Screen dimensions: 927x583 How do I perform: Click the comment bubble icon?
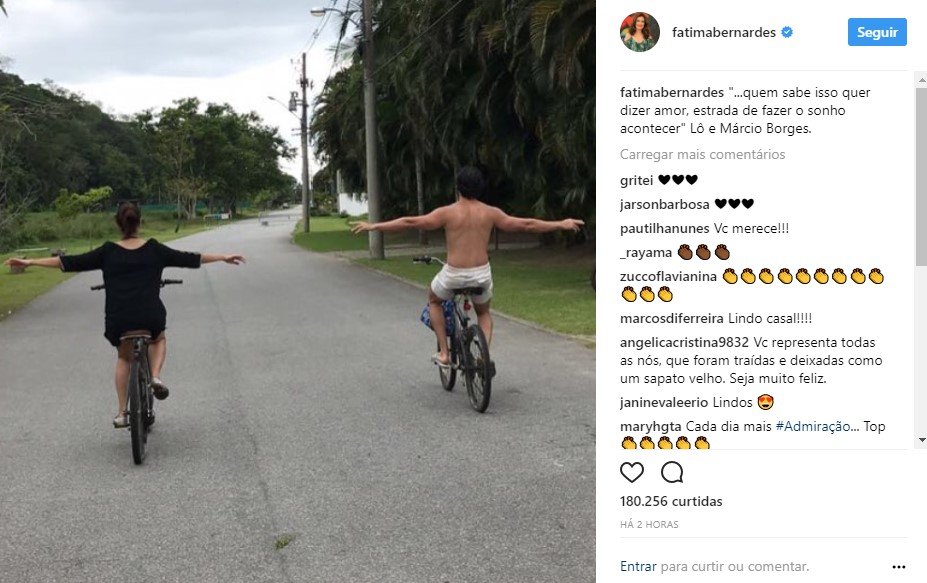[672, 472]
